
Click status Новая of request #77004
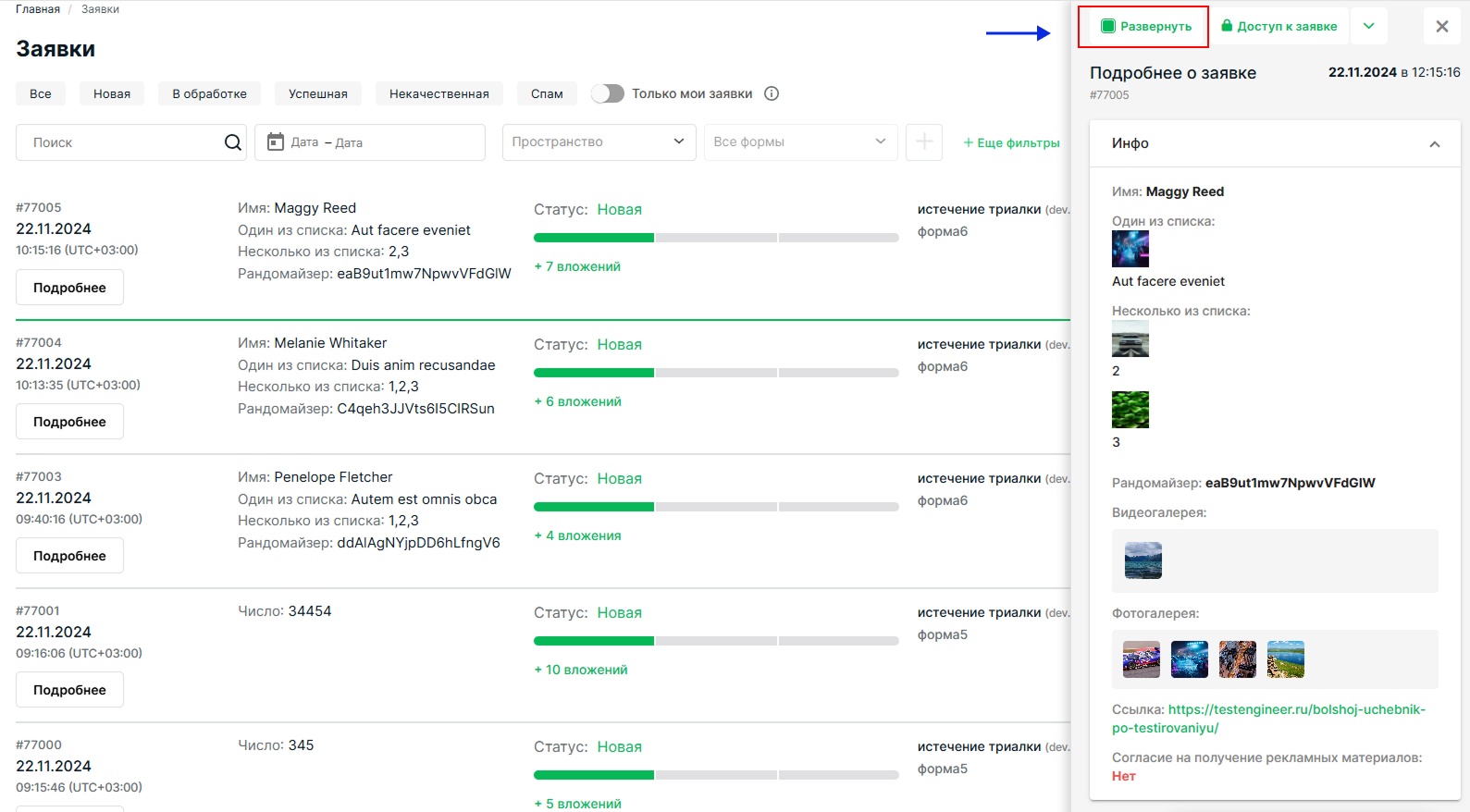[619, 344]
